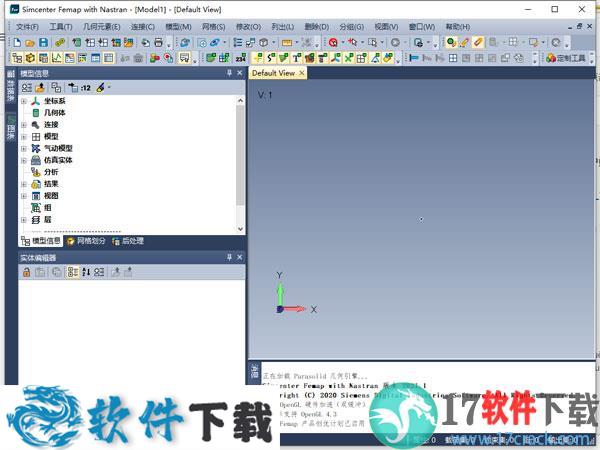Click the Print icon in top toolbar

tap(158, 42)
